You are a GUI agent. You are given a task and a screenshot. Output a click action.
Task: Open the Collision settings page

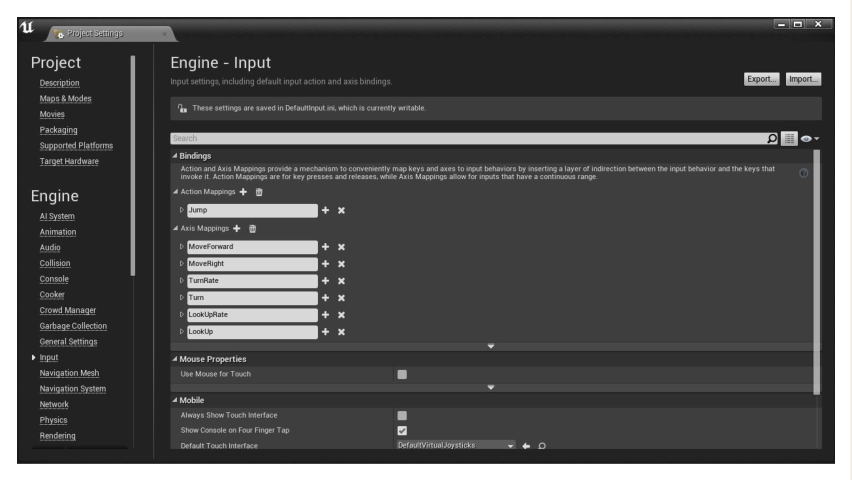click(55, 263)
